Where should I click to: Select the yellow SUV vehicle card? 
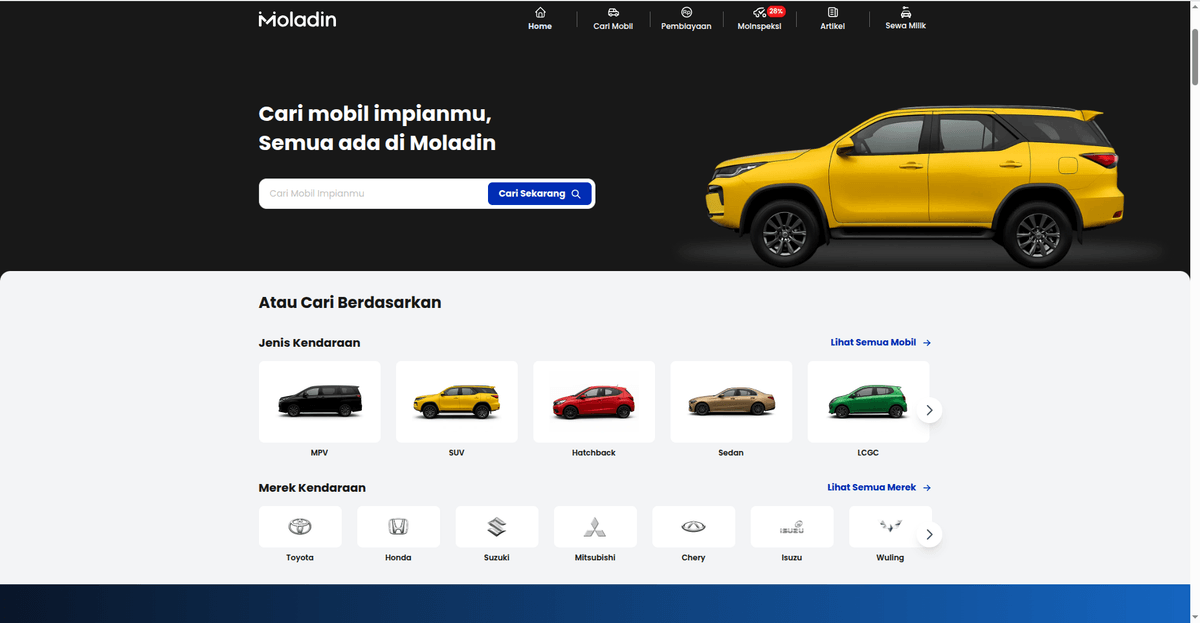point(457,402)
